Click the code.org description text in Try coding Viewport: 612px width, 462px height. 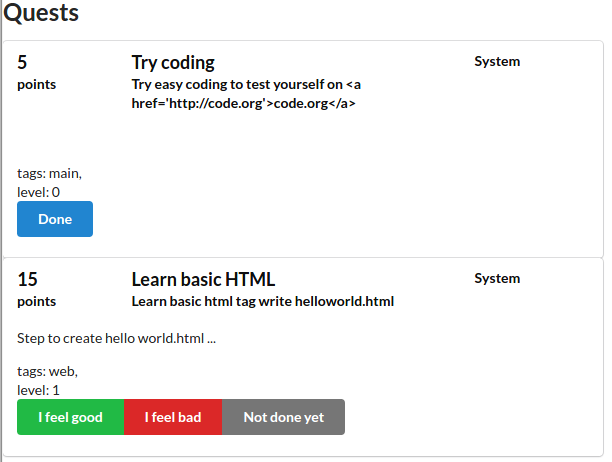click(246, 93)
